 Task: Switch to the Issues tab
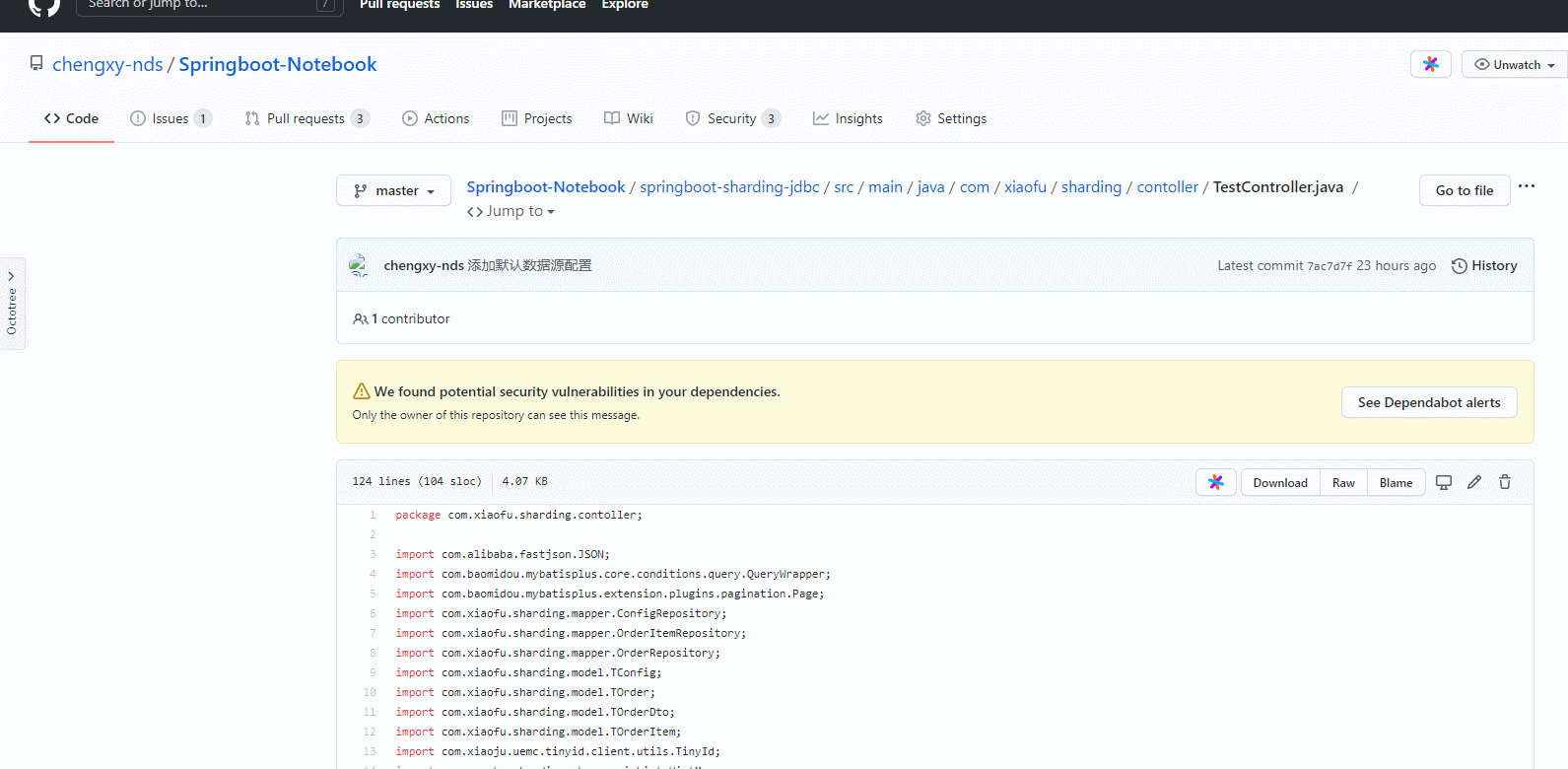[170, 118]
